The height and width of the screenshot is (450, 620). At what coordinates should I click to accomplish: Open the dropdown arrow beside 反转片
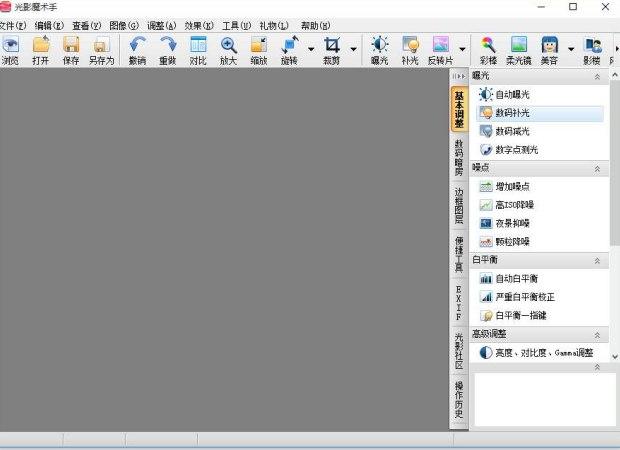tap(462, 49)
